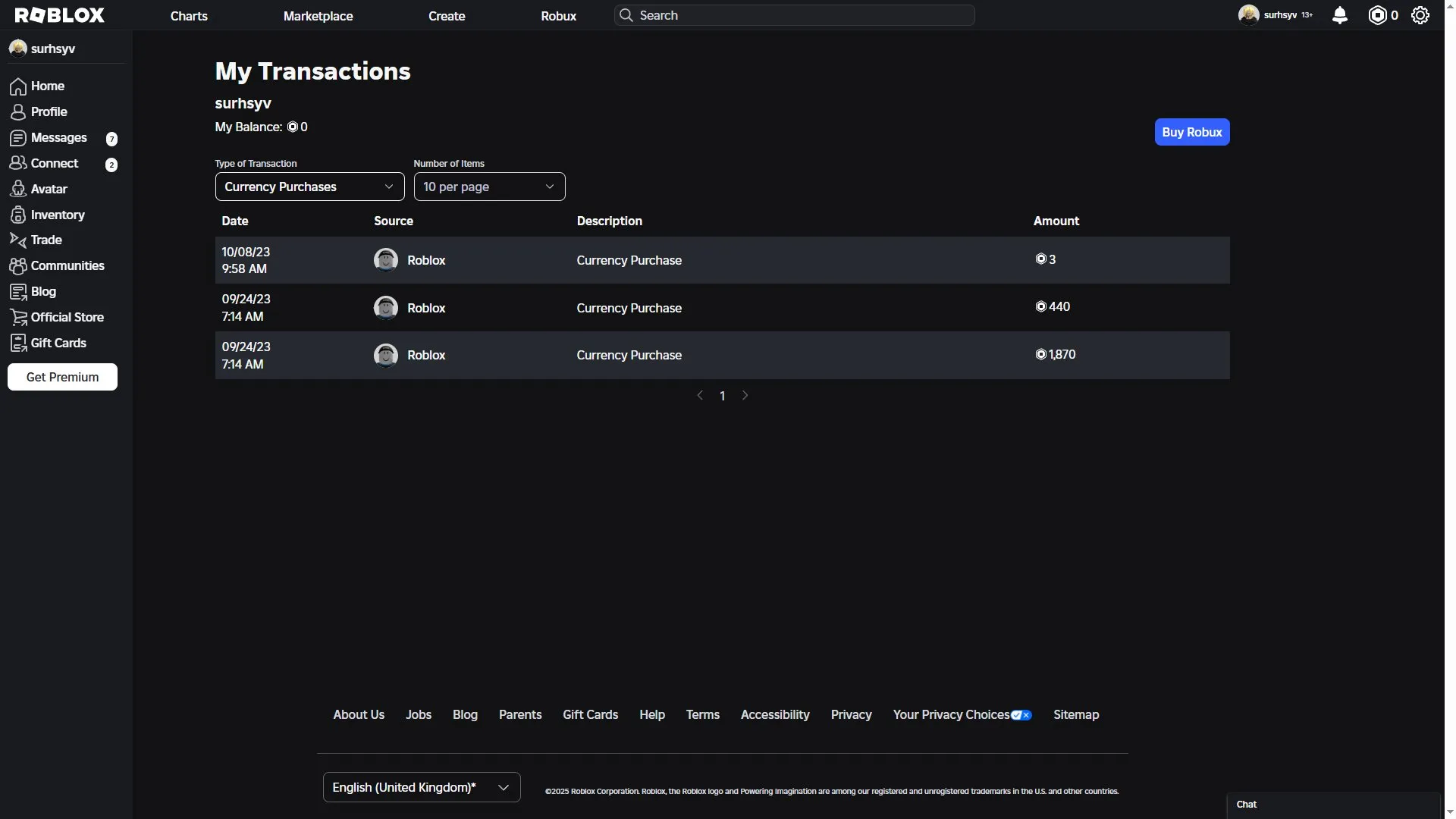Screen dimensions: 1456x819
Task: Open Inventory in the sidebar
Action: 57,215
